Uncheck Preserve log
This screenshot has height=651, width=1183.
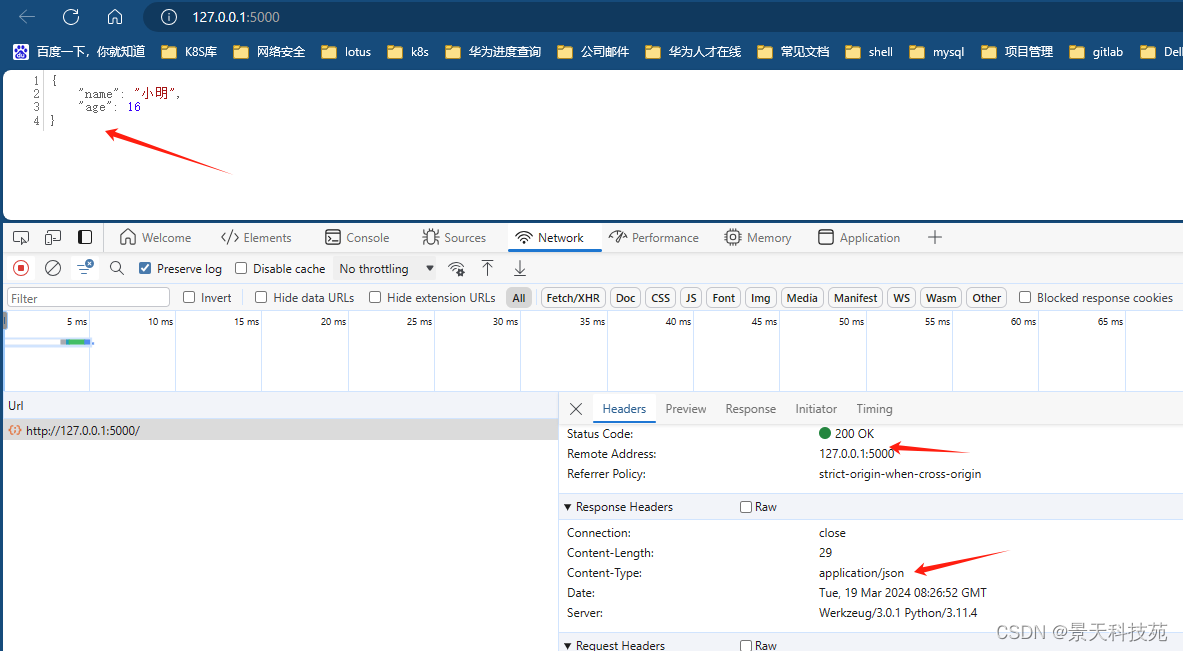coord(145,269)
